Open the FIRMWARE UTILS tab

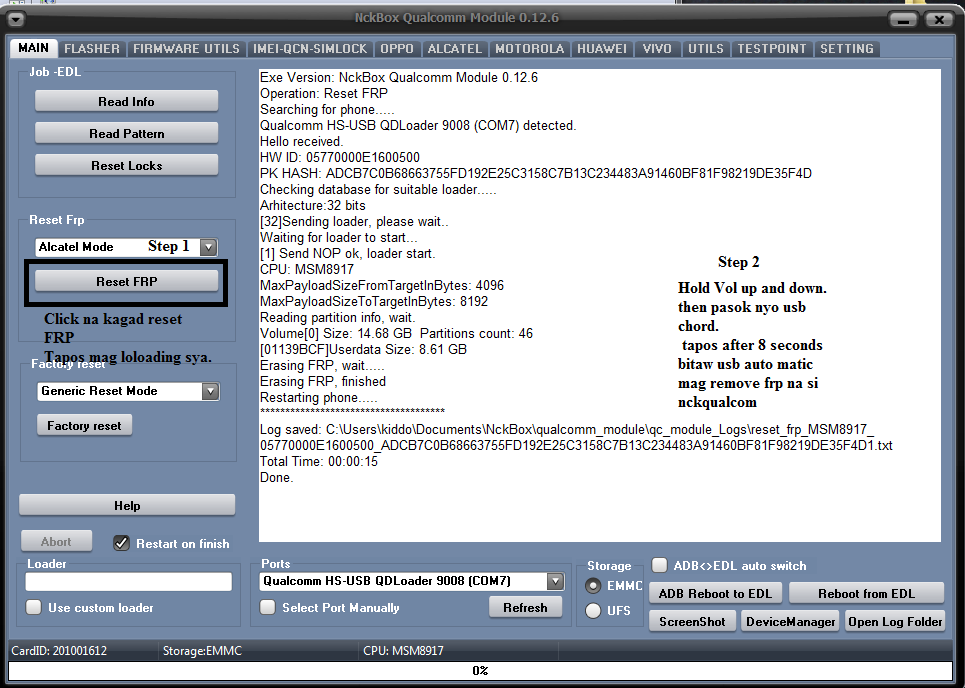(186, 49)
